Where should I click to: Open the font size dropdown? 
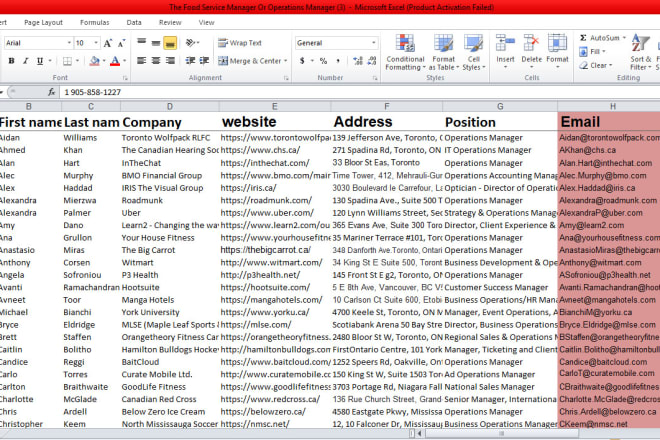[x=96, y=43]
